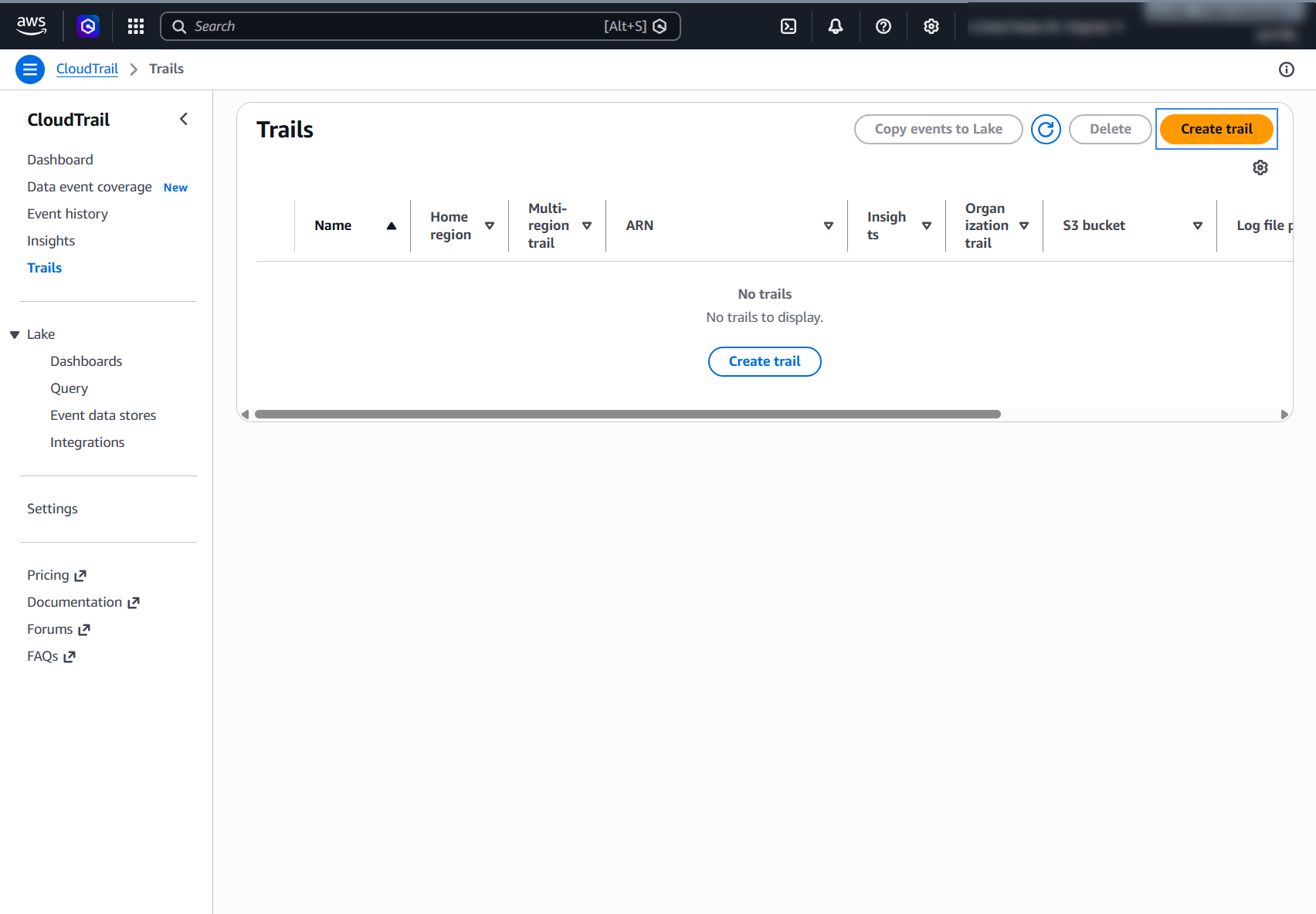Open Event history page
This screenshot has width=1316, height=914.
click(x=67, y=214)
